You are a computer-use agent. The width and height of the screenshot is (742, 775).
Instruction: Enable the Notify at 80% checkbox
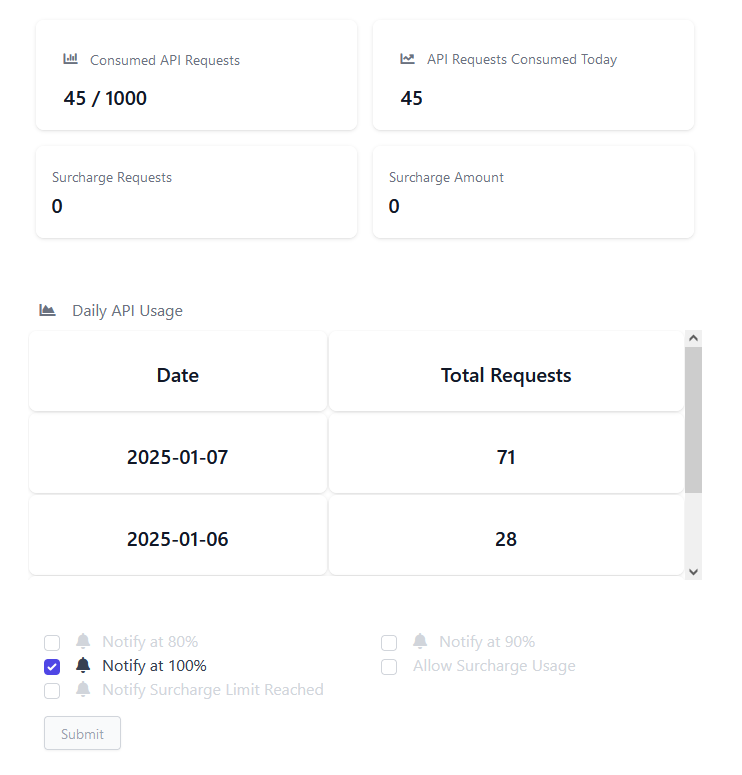click(52, 643)
